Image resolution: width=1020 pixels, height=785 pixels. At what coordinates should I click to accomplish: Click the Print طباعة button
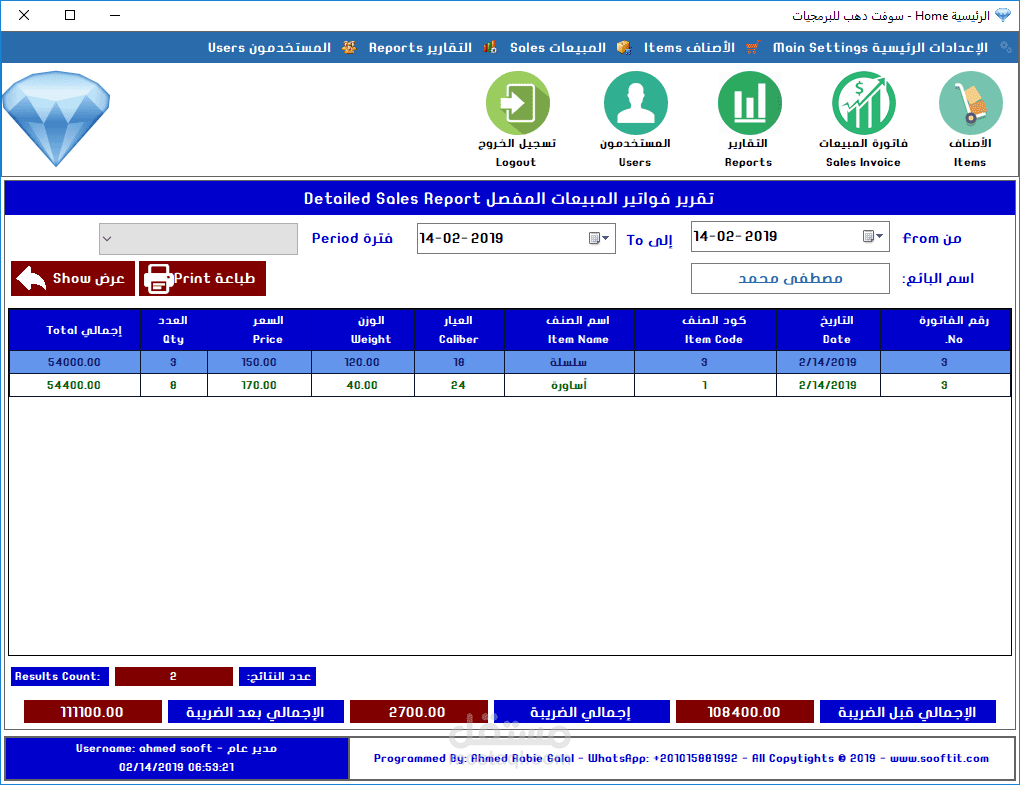coord(202,278)
